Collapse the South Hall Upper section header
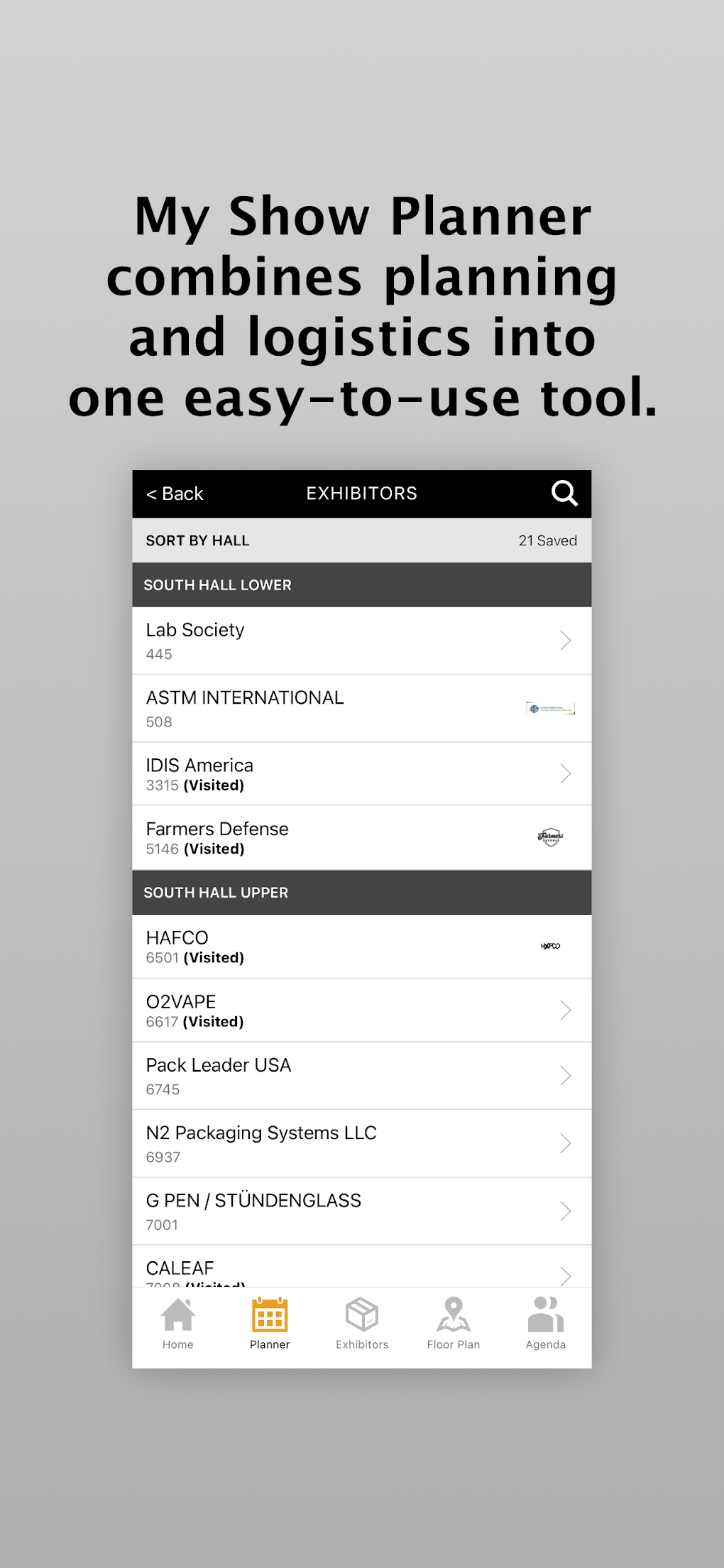Screen dimensions: 724x1568 click(361, 893)
